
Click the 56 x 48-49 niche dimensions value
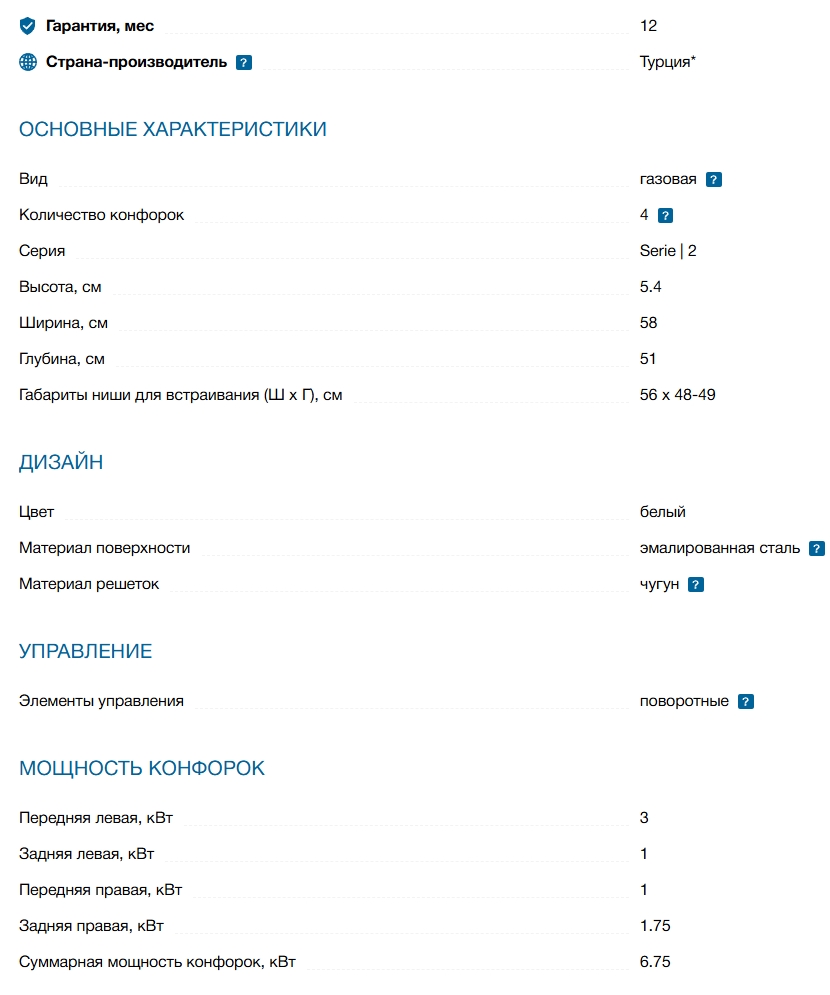tap(678, 395)
